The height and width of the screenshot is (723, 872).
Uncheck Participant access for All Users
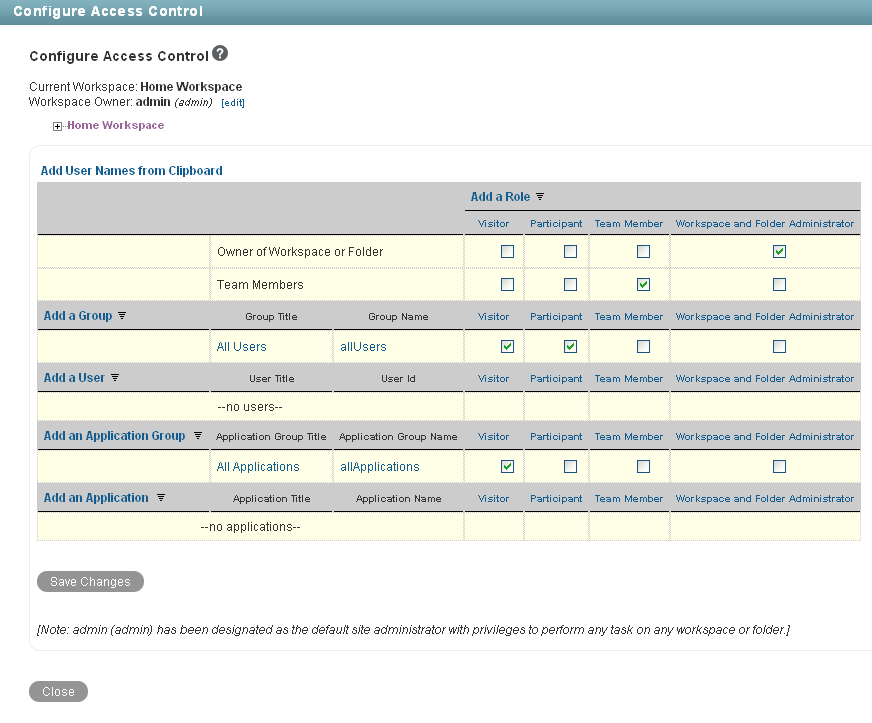click(570, 346)
